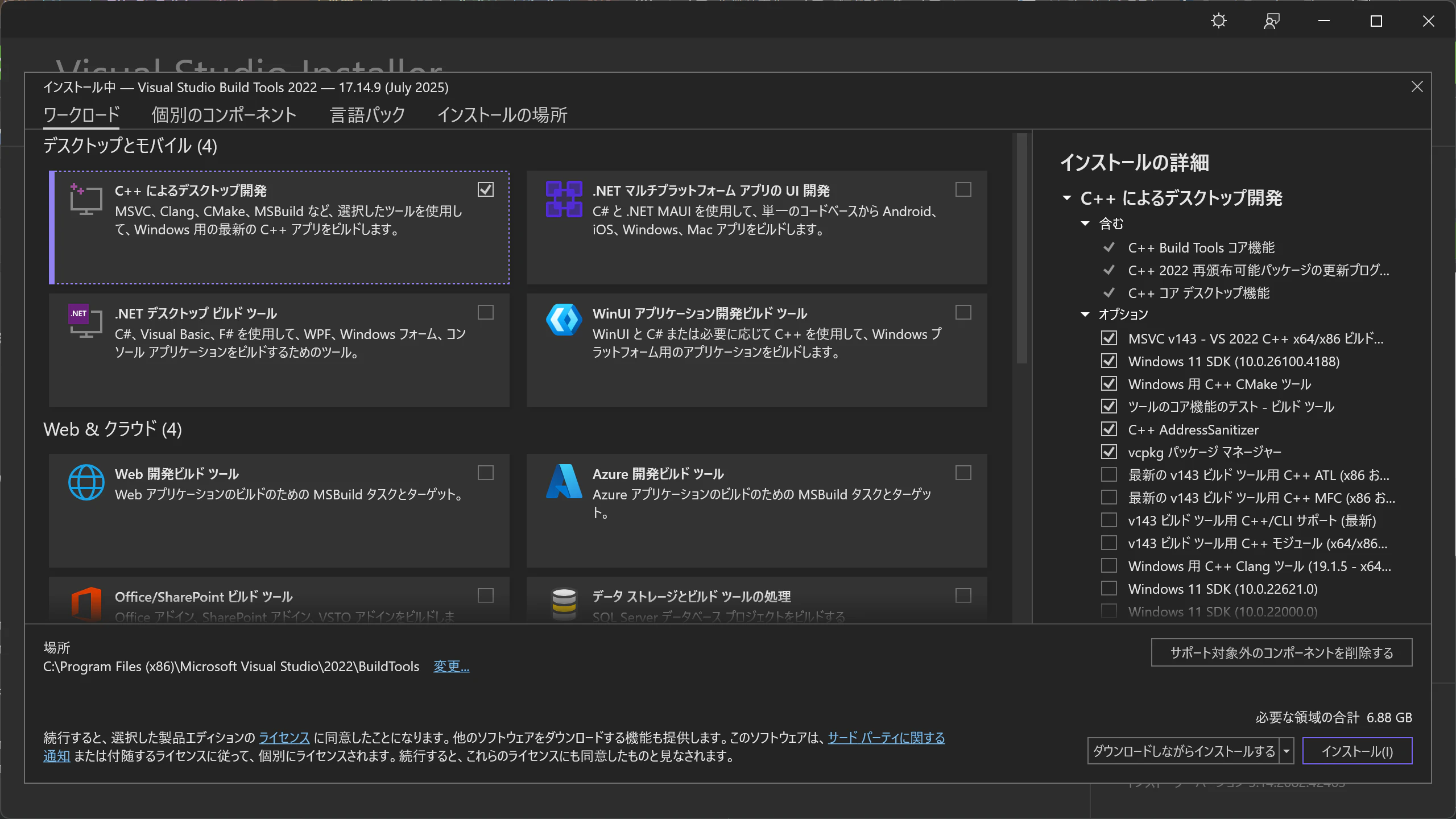1456x819 pixels.
Task: Open the feedback icon in title bar
Action: (x=1271, y=21)
